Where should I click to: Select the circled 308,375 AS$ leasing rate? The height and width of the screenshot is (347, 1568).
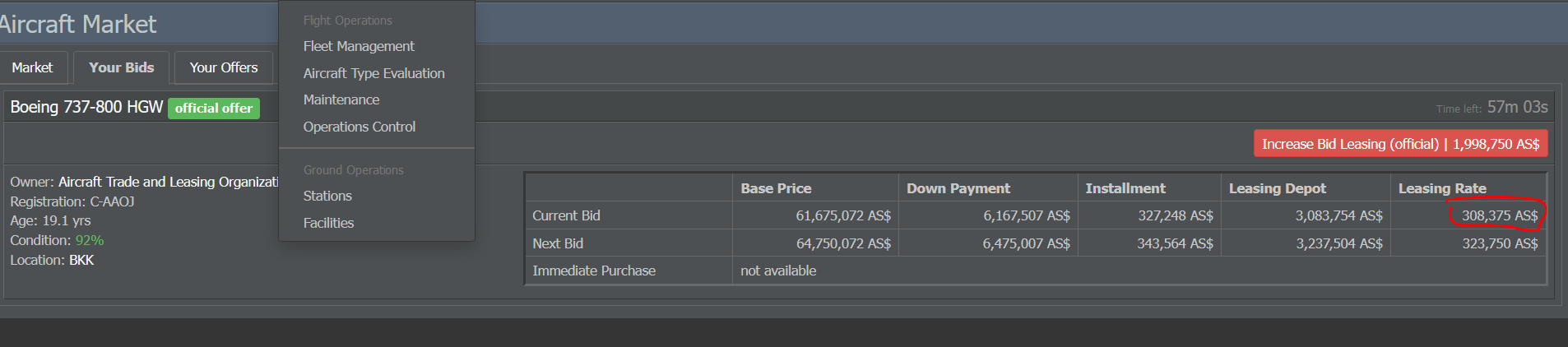pos(1500,215)
